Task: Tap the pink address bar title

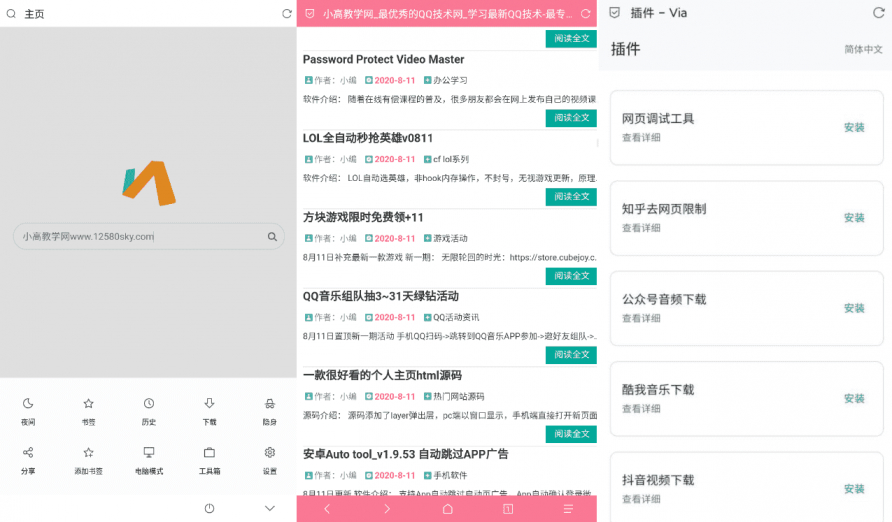Action: pos(447,14)
